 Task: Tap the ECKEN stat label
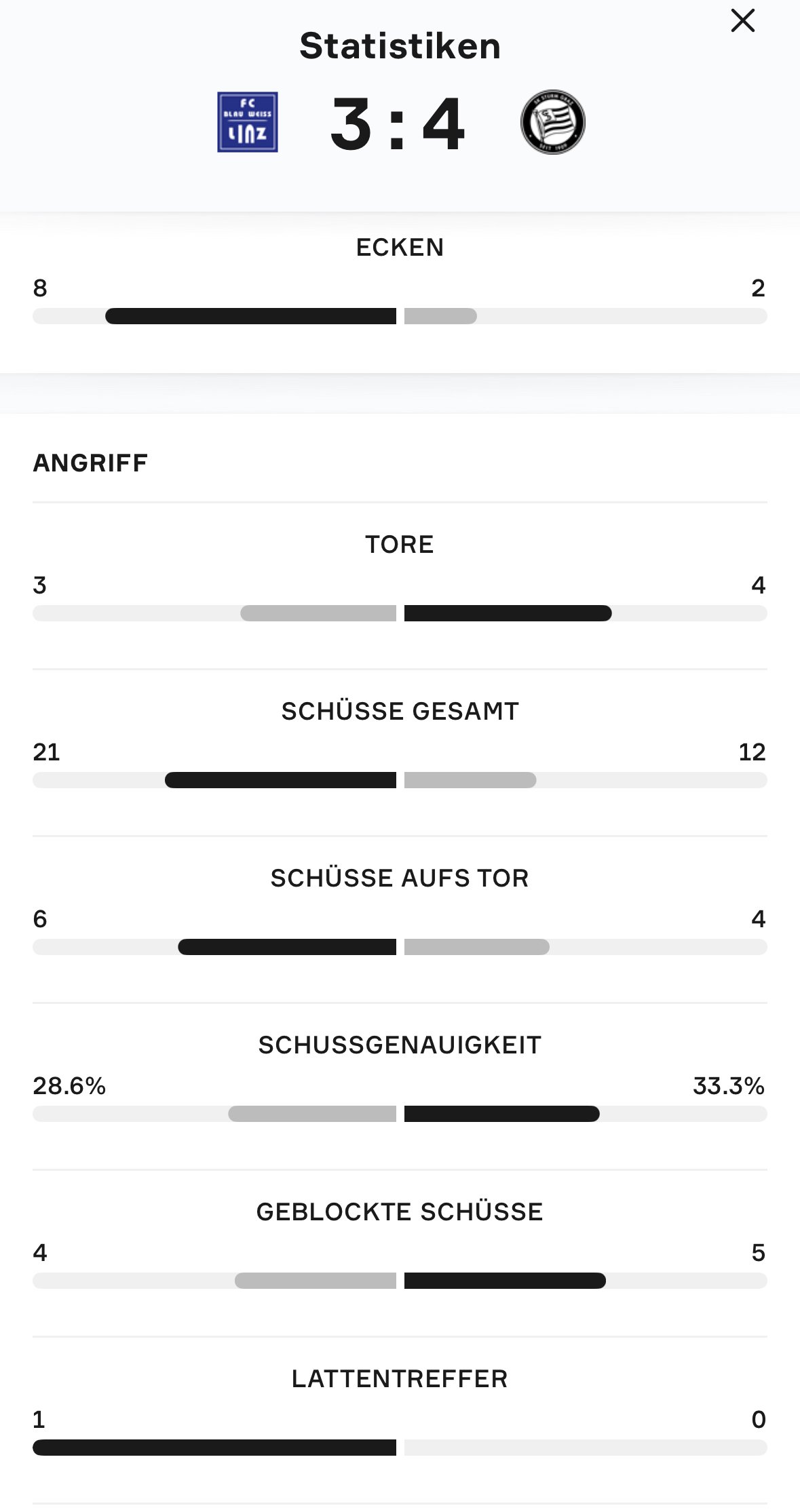(x=400, y=248)
